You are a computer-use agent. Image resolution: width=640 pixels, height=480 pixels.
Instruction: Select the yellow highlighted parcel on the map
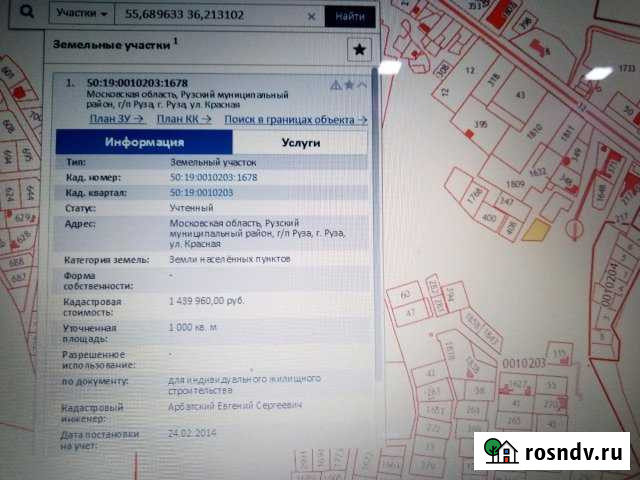(x=537, y=228)
